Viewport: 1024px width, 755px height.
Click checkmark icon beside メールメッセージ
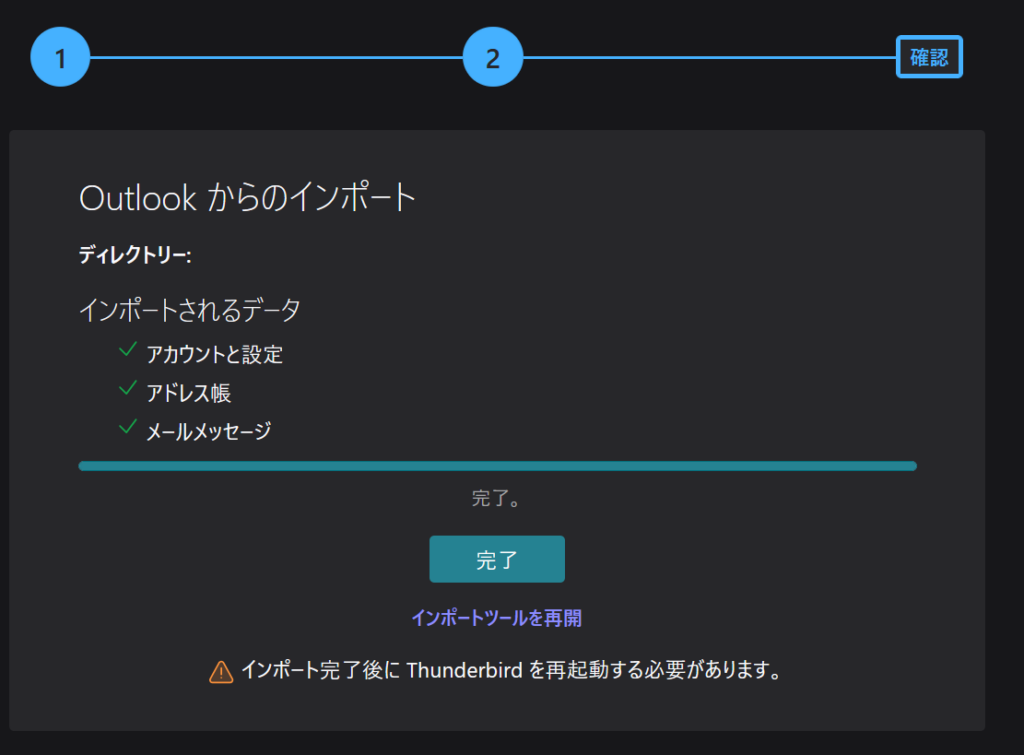[127, 427]
